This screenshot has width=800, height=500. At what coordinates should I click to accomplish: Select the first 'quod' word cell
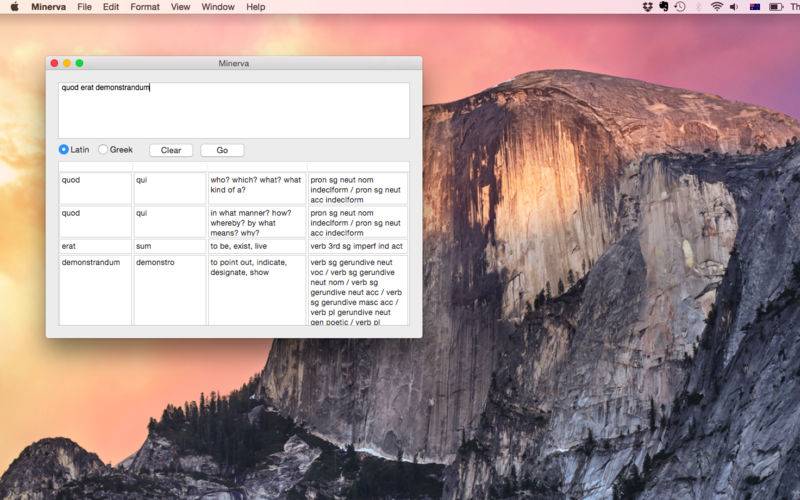[x=95, y=188]
